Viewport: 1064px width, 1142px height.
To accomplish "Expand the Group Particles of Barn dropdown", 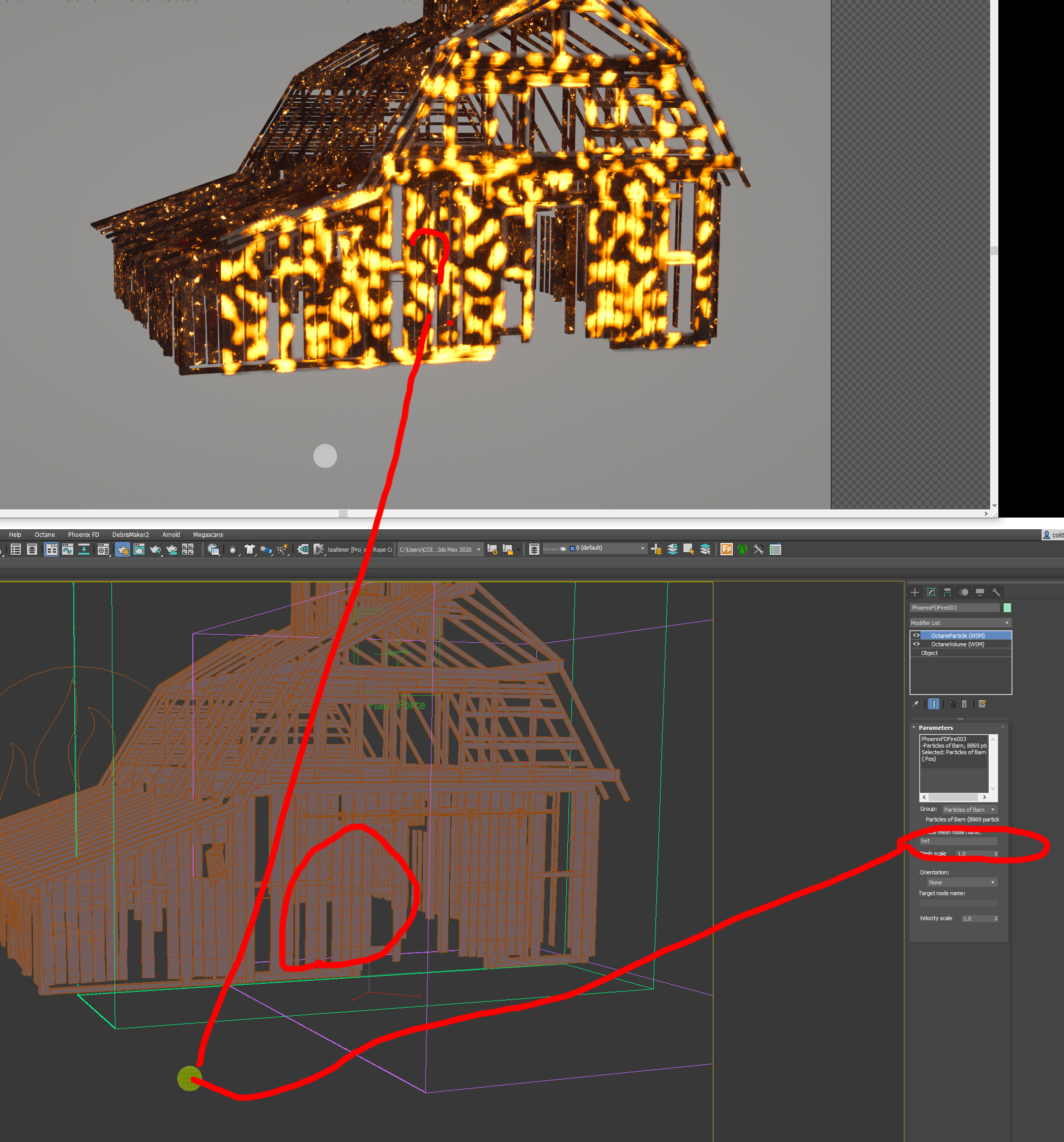I will tap(969, 809).
